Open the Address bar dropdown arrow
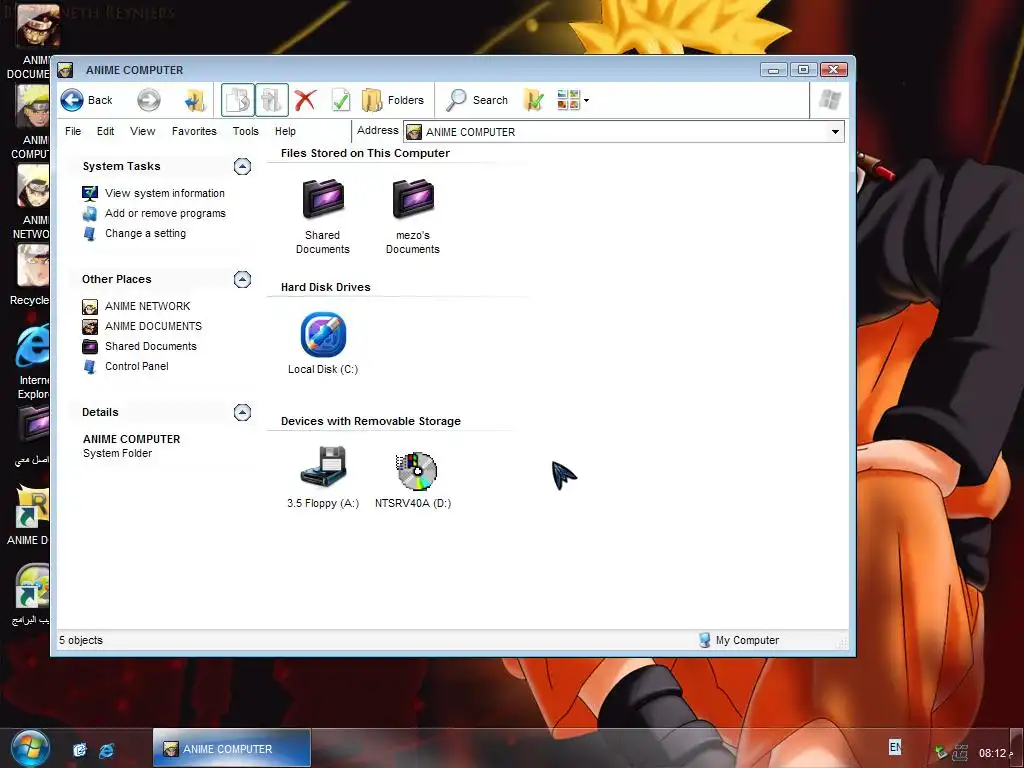The width and height of the screenshot is (1024, 768). tap(835, 132)
